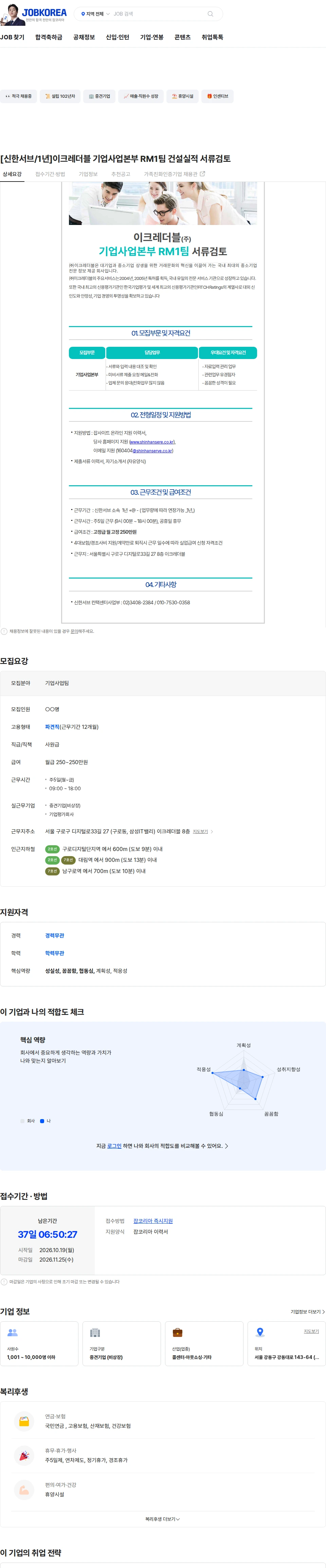Click the info icon beside 채용정보 notice
This screenshot has width=326, height=1568.
pyautogui.click(x=4, y=631)
